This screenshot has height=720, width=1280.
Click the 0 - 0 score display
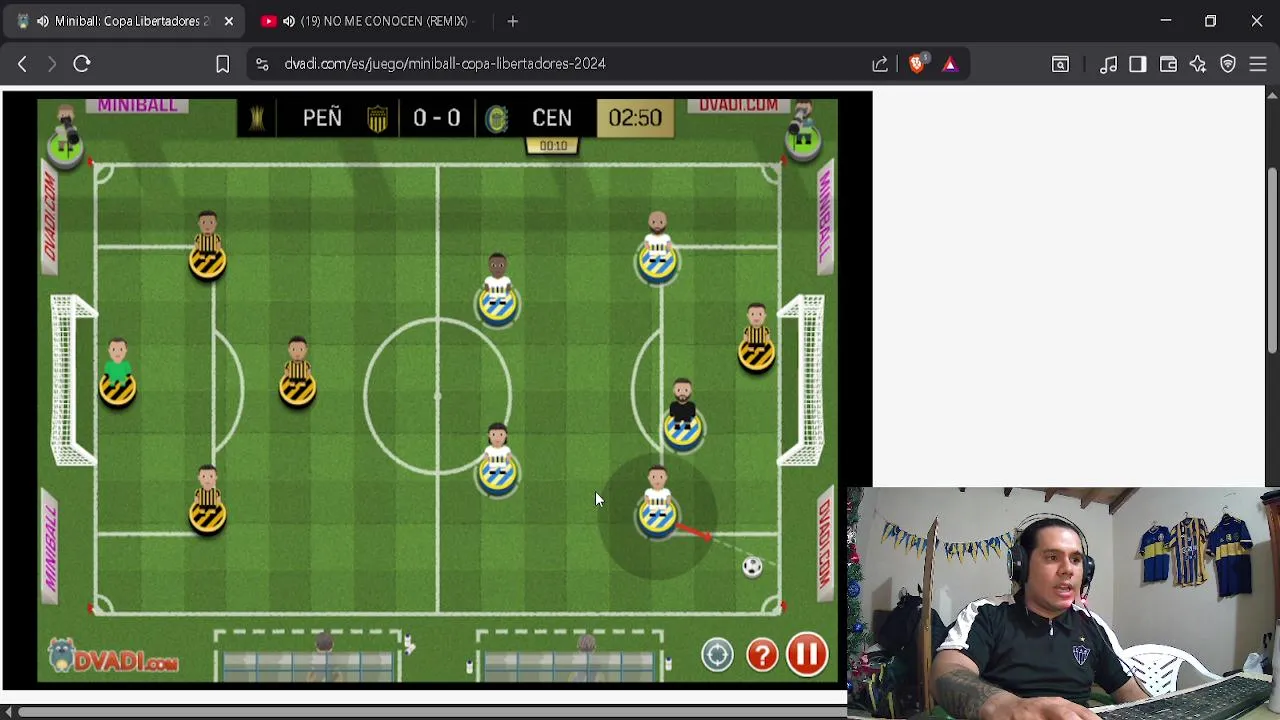[x=437, y=118]
